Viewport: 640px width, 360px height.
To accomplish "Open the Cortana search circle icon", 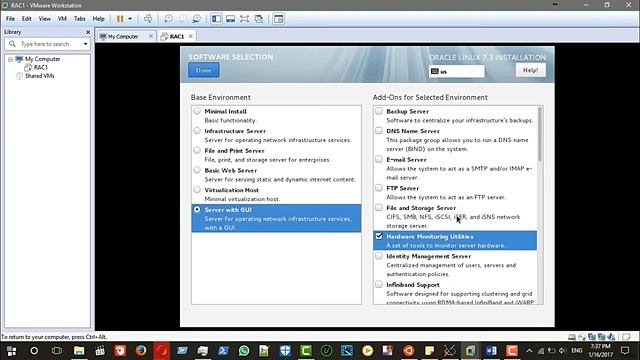I will (x=34, y=351).
